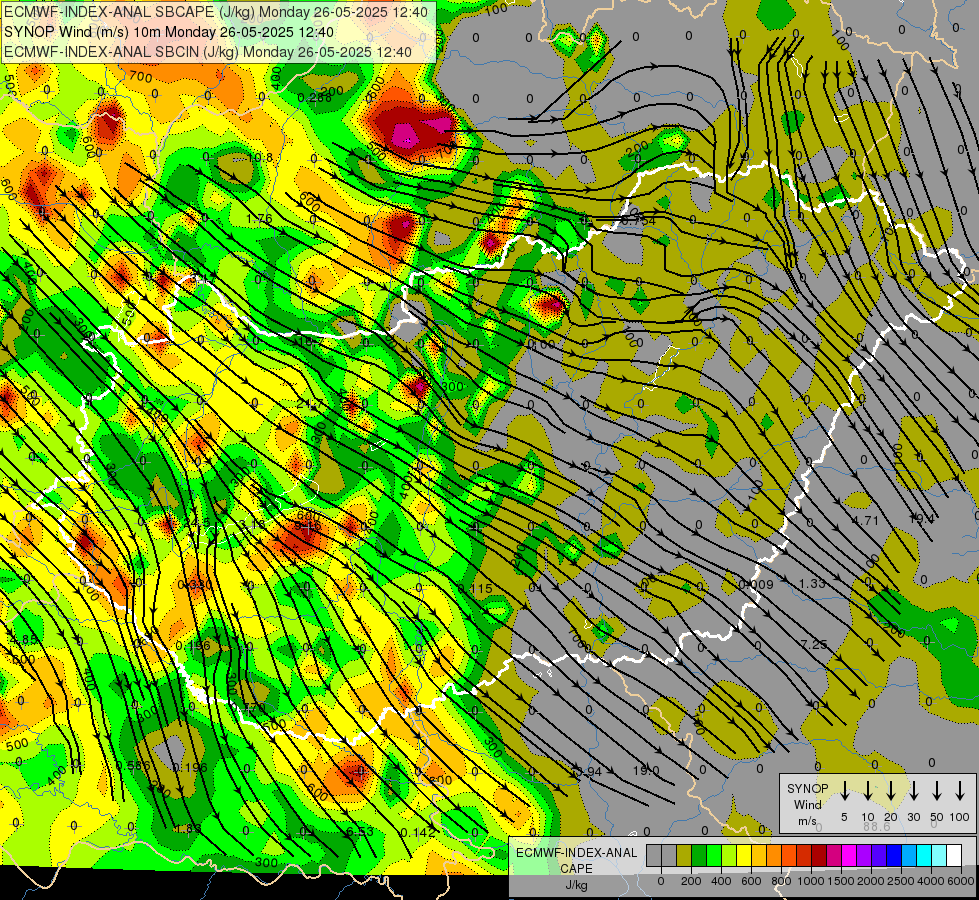Click the 2500 tick label in CAPE legend
This screenshot has height=900, width=979.
point(901,881)
